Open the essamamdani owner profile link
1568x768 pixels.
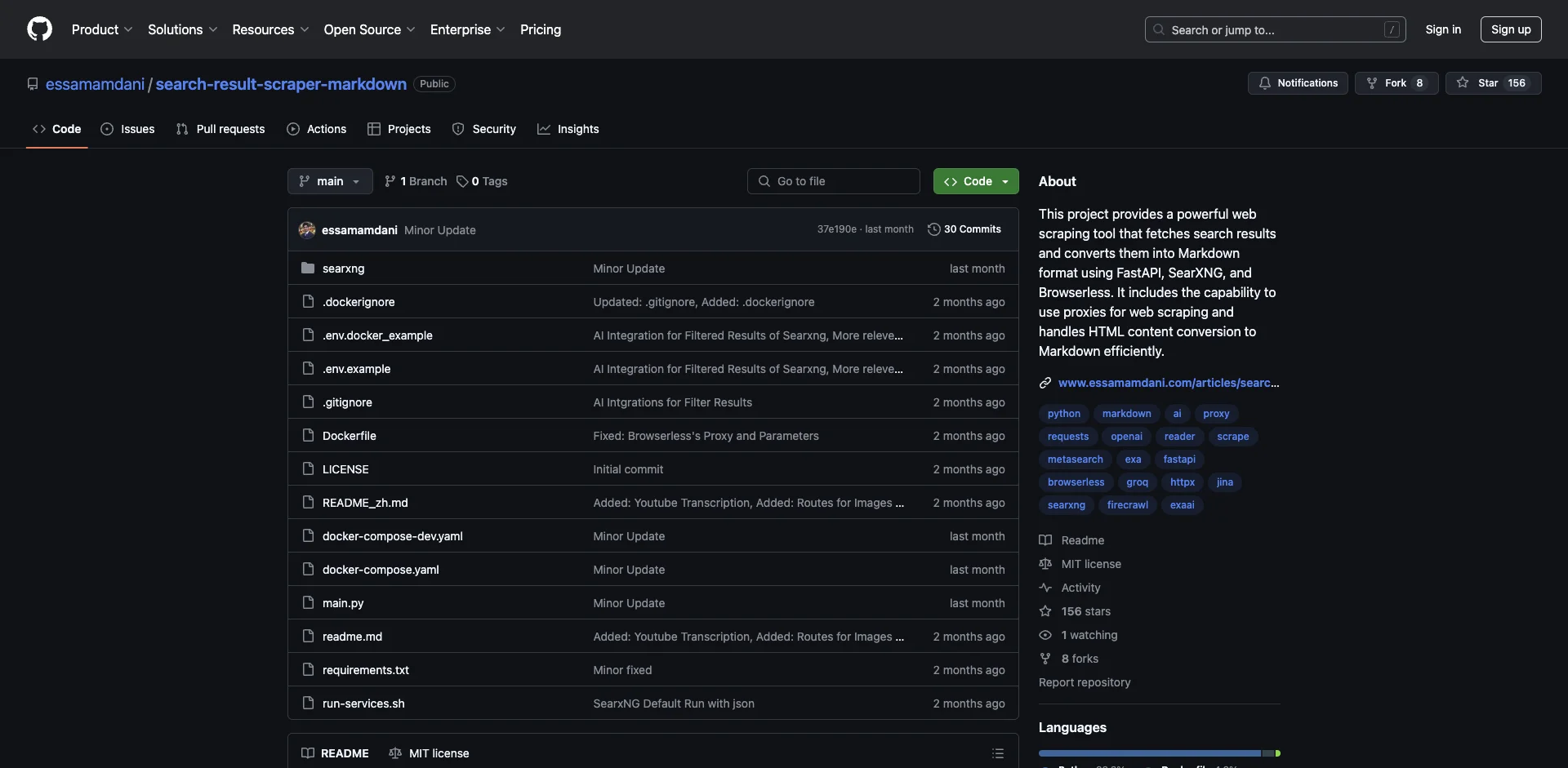pyautogui.click(x=95, y=84)
